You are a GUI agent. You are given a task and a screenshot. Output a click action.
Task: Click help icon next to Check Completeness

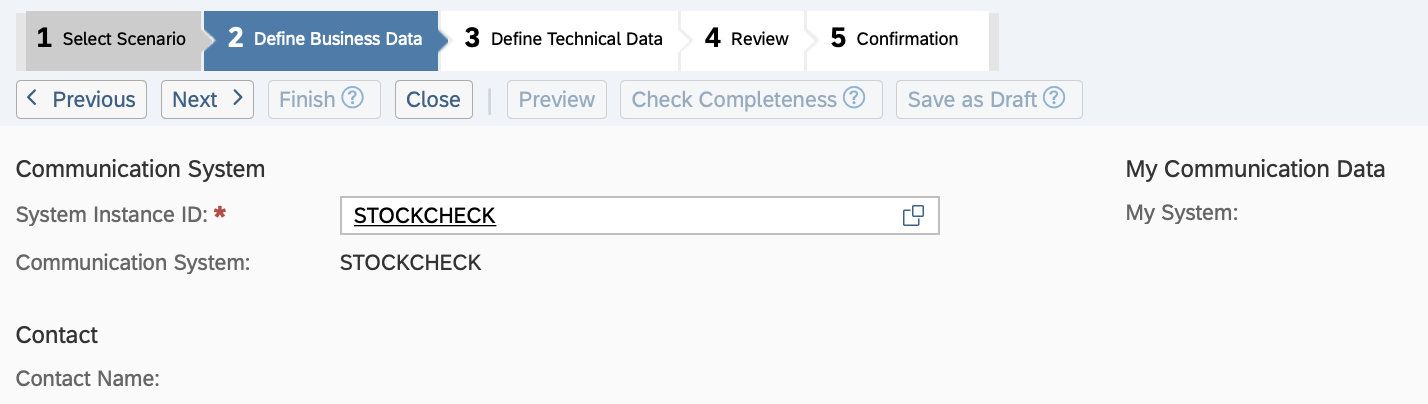pyautogui.click(x=853, y=99)
